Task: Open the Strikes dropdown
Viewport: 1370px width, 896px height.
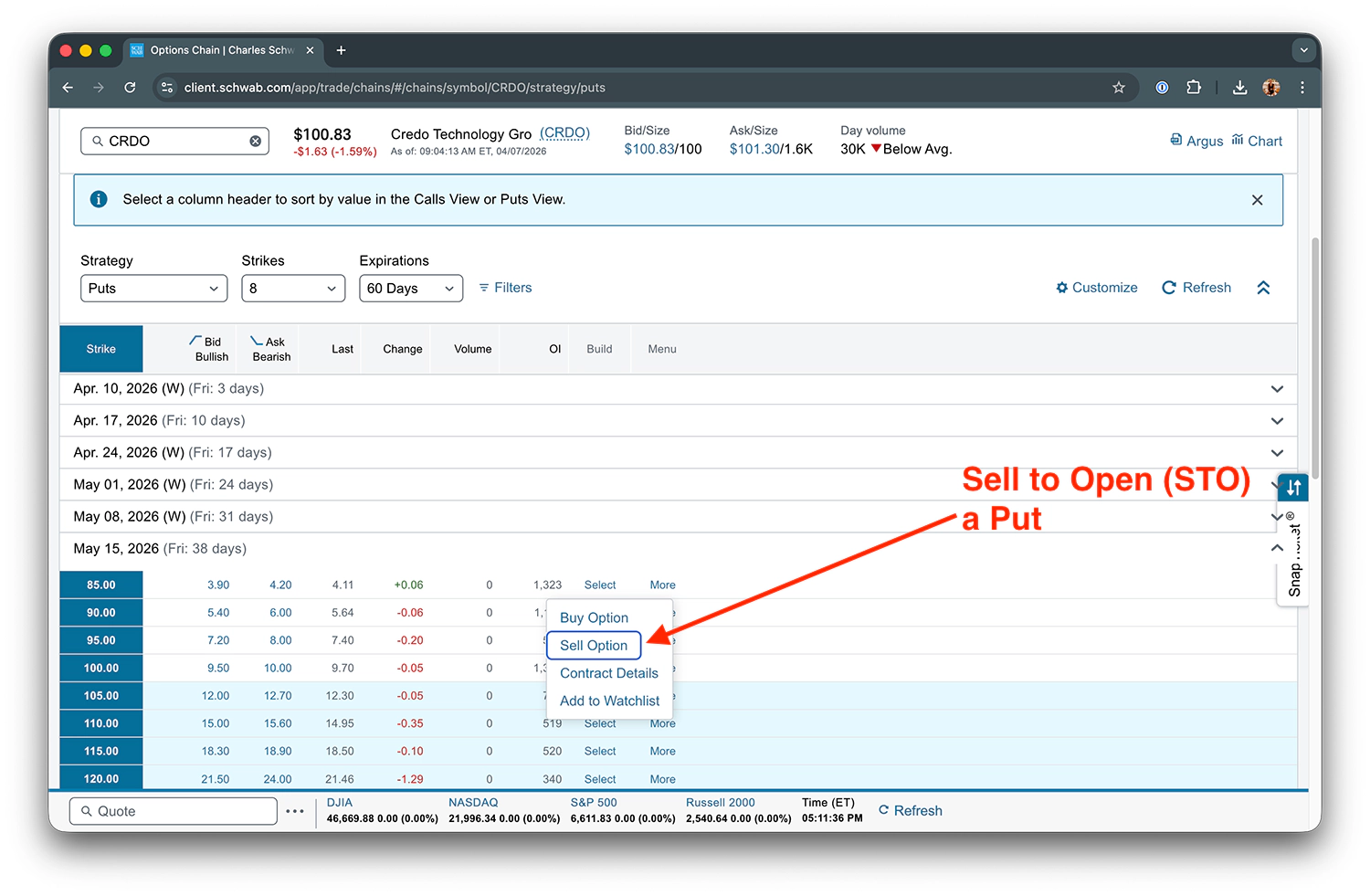Action: tap(293, 289)
